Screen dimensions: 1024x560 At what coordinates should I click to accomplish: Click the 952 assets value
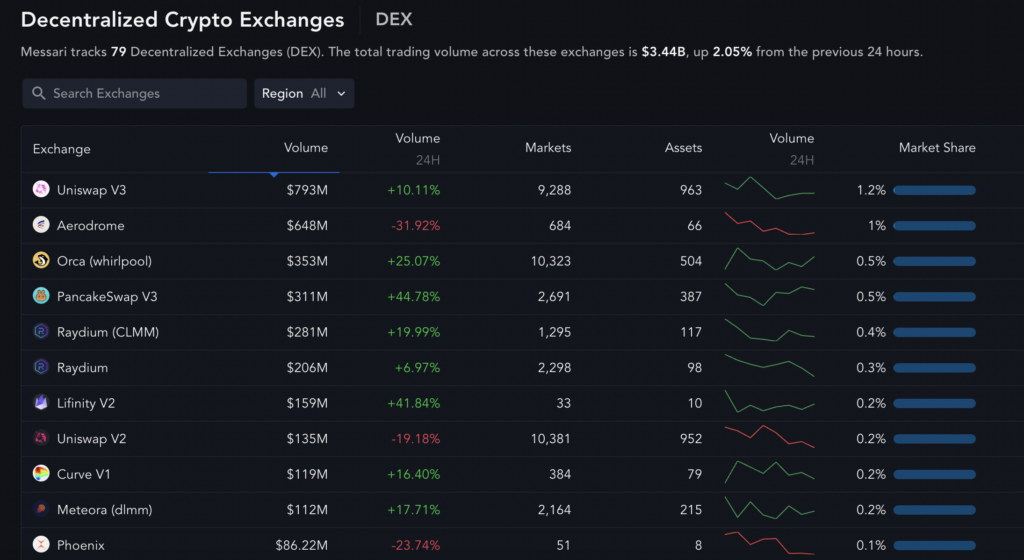point(691,439)
